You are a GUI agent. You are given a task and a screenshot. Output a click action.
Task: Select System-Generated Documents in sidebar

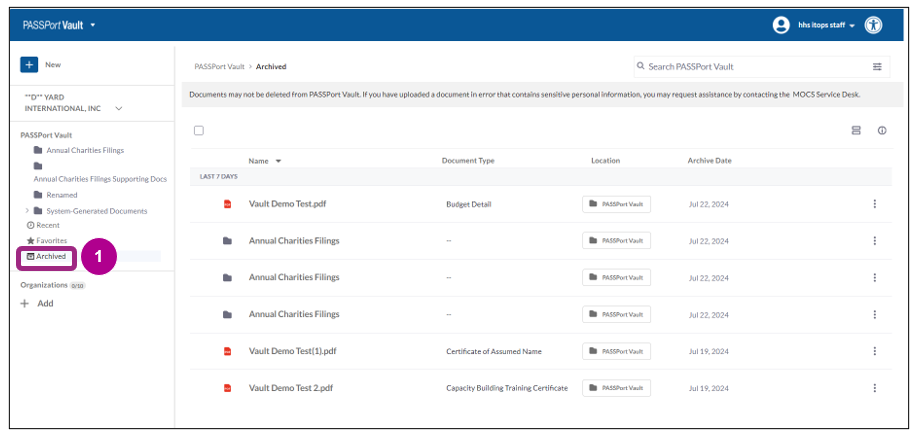tap(97, 211)
